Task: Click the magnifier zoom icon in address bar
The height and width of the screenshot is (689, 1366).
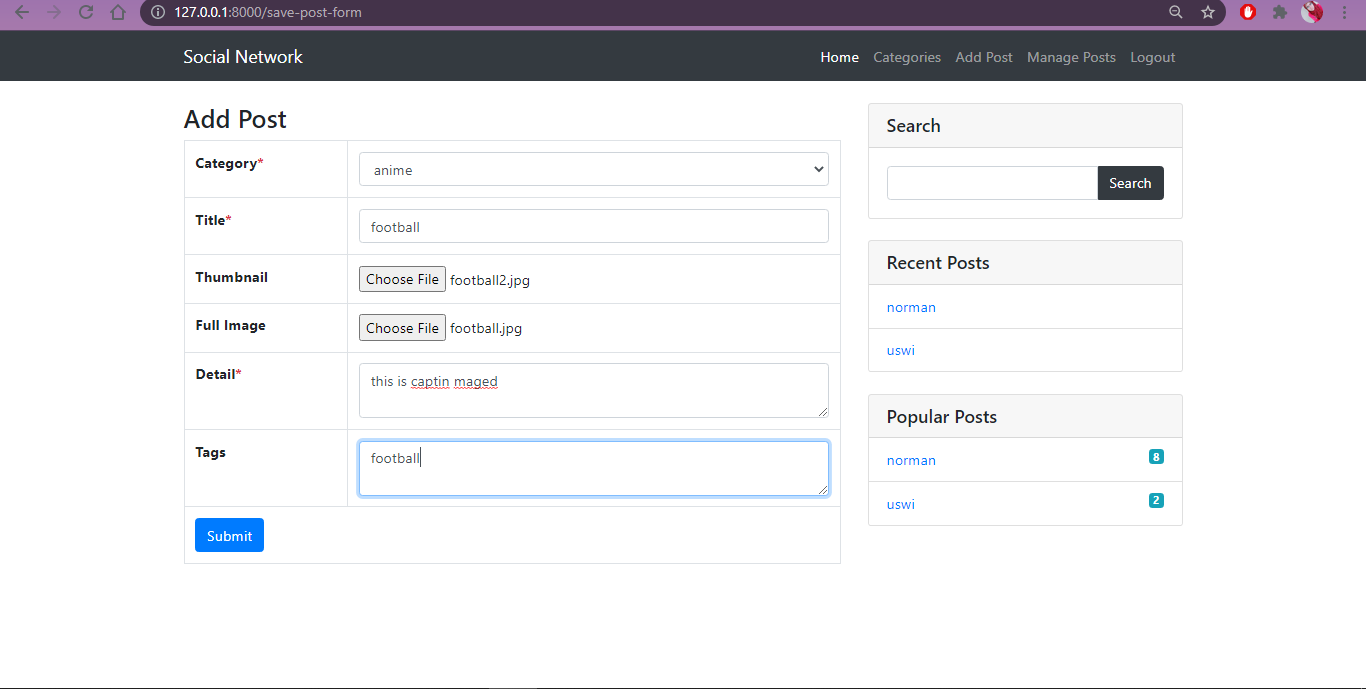Action: (x=1175, y=12)
